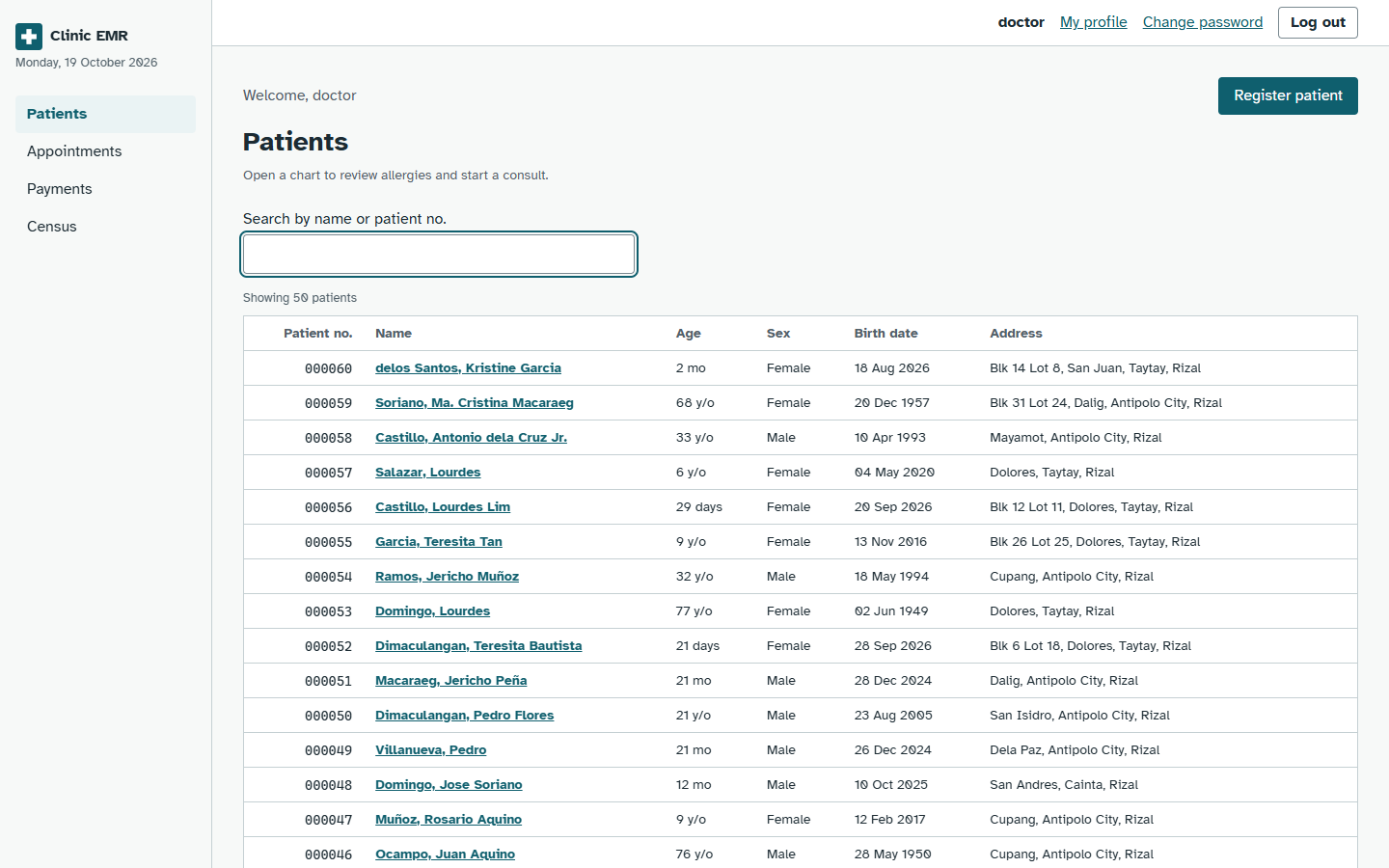Screen dimensions: 1389x868
Task: Open the Patients sidebar section
Action: coord(105,114)
